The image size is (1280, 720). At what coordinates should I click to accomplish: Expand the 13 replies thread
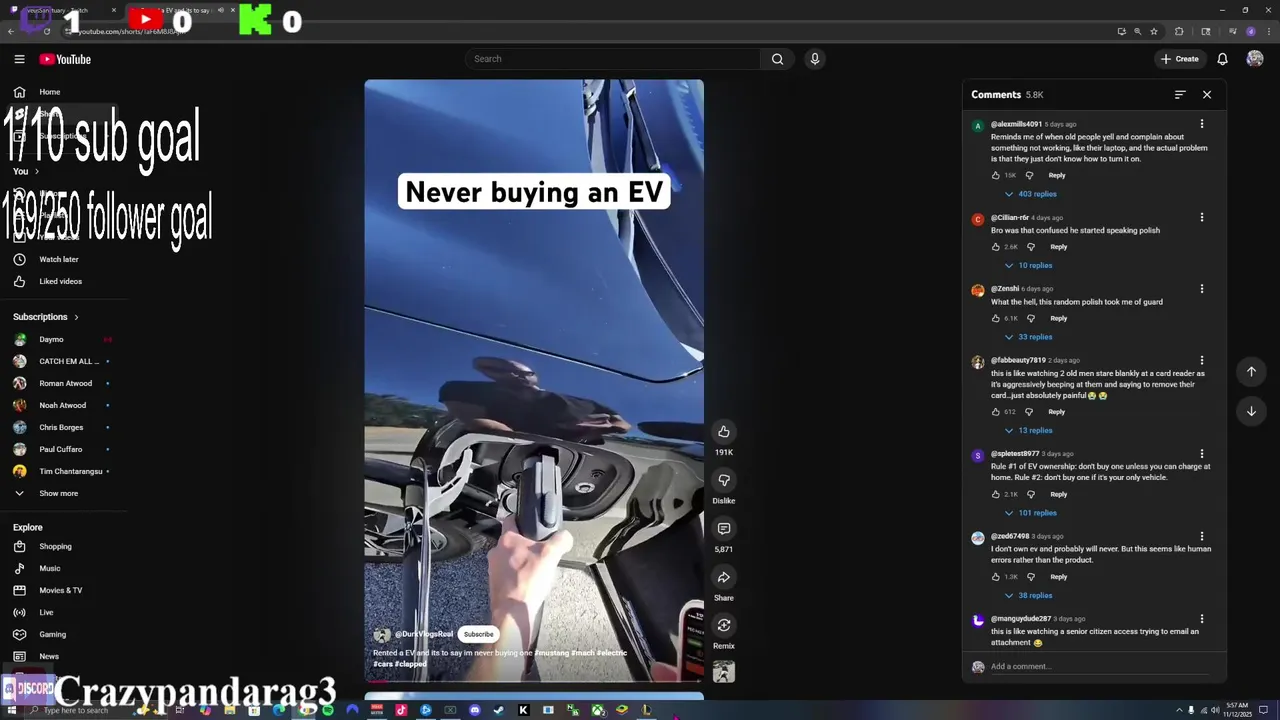pyautogui.click(x=1029, y=431)
